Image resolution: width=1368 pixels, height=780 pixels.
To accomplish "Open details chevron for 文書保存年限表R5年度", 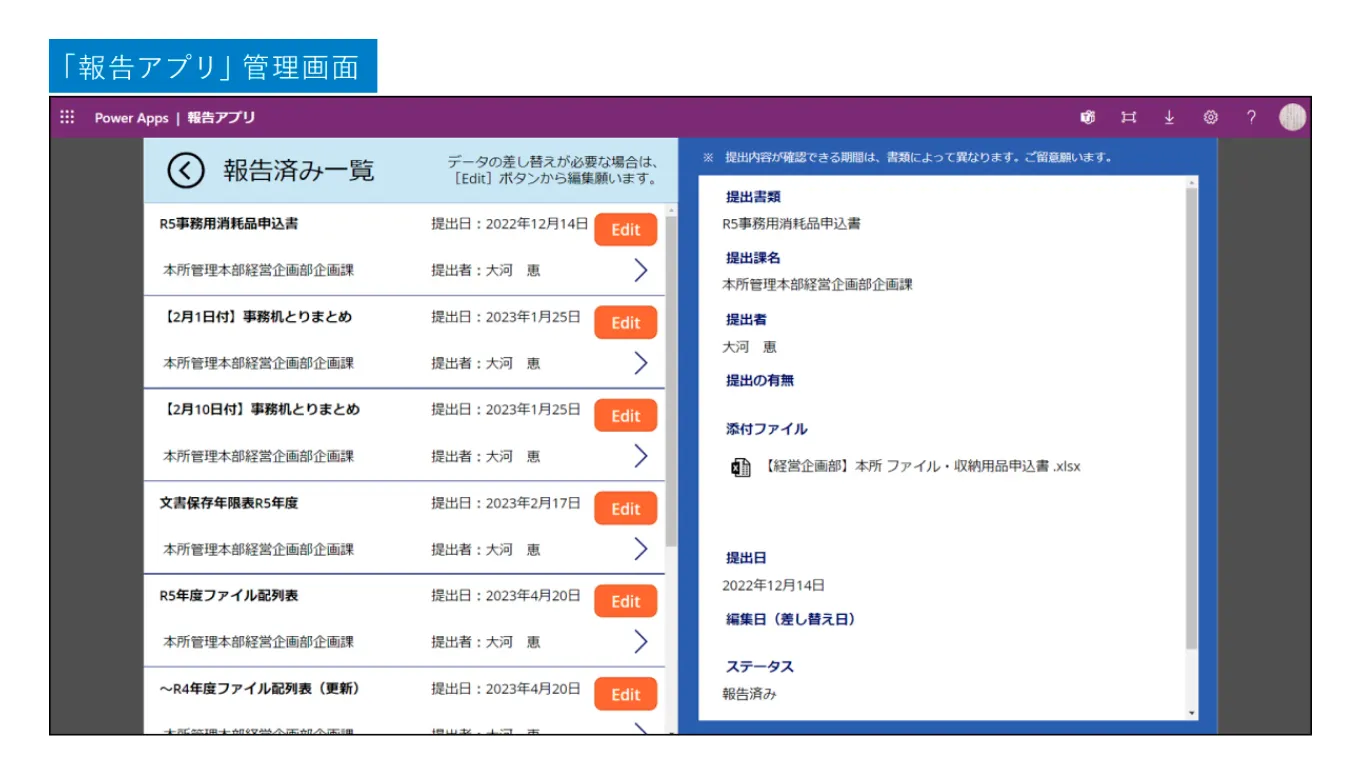I will tap(641, 549).
